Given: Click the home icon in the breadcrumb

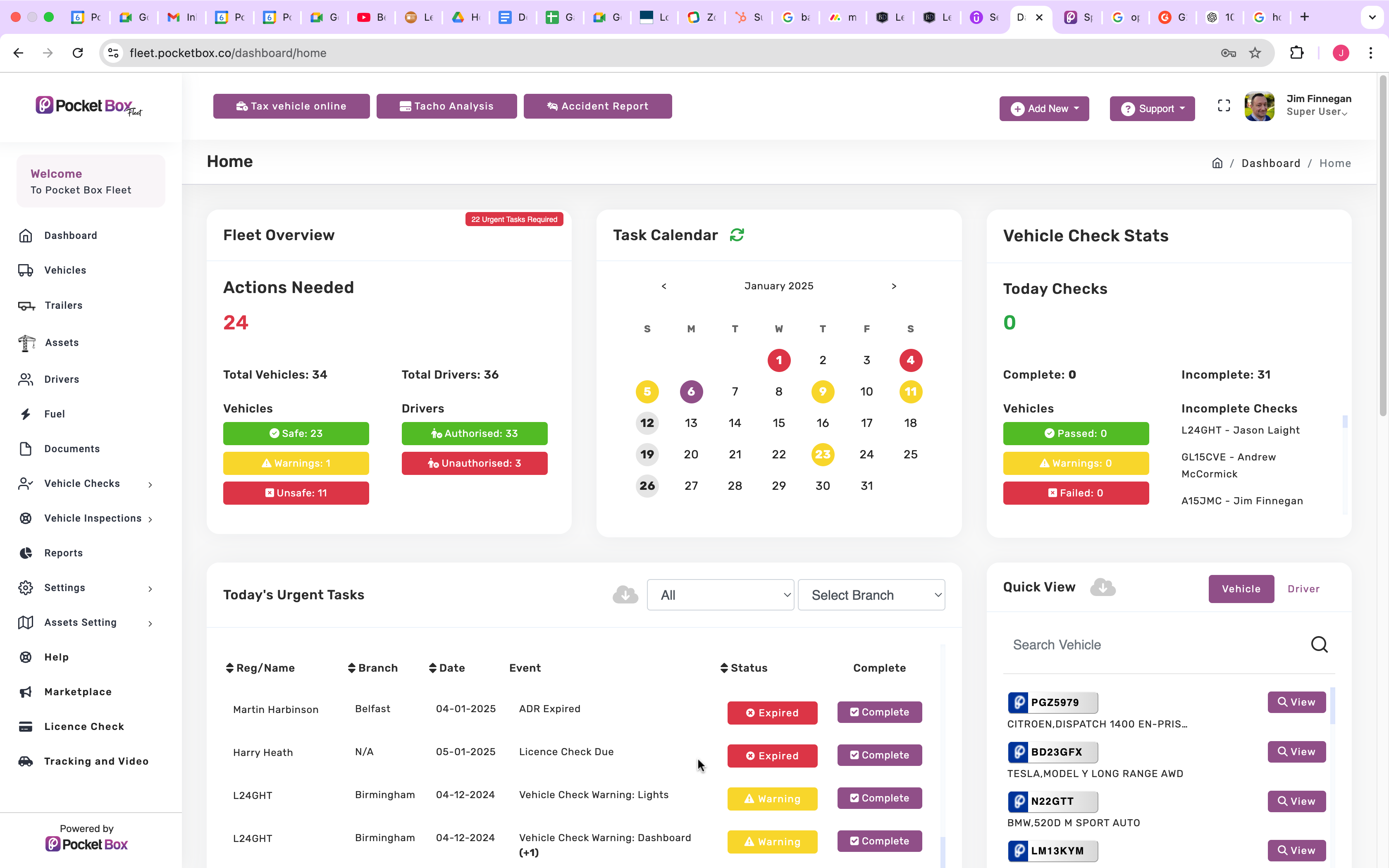Looking at the screenshot, I should click(x=1217, y=163).
